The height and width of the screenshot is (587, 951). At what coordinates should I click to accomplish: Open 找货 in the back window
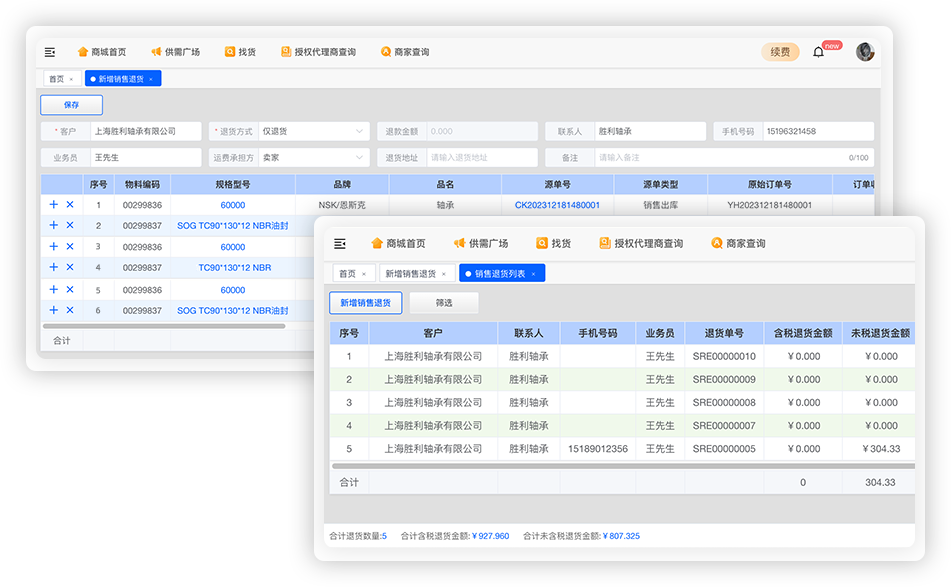(x=240, y=52)
